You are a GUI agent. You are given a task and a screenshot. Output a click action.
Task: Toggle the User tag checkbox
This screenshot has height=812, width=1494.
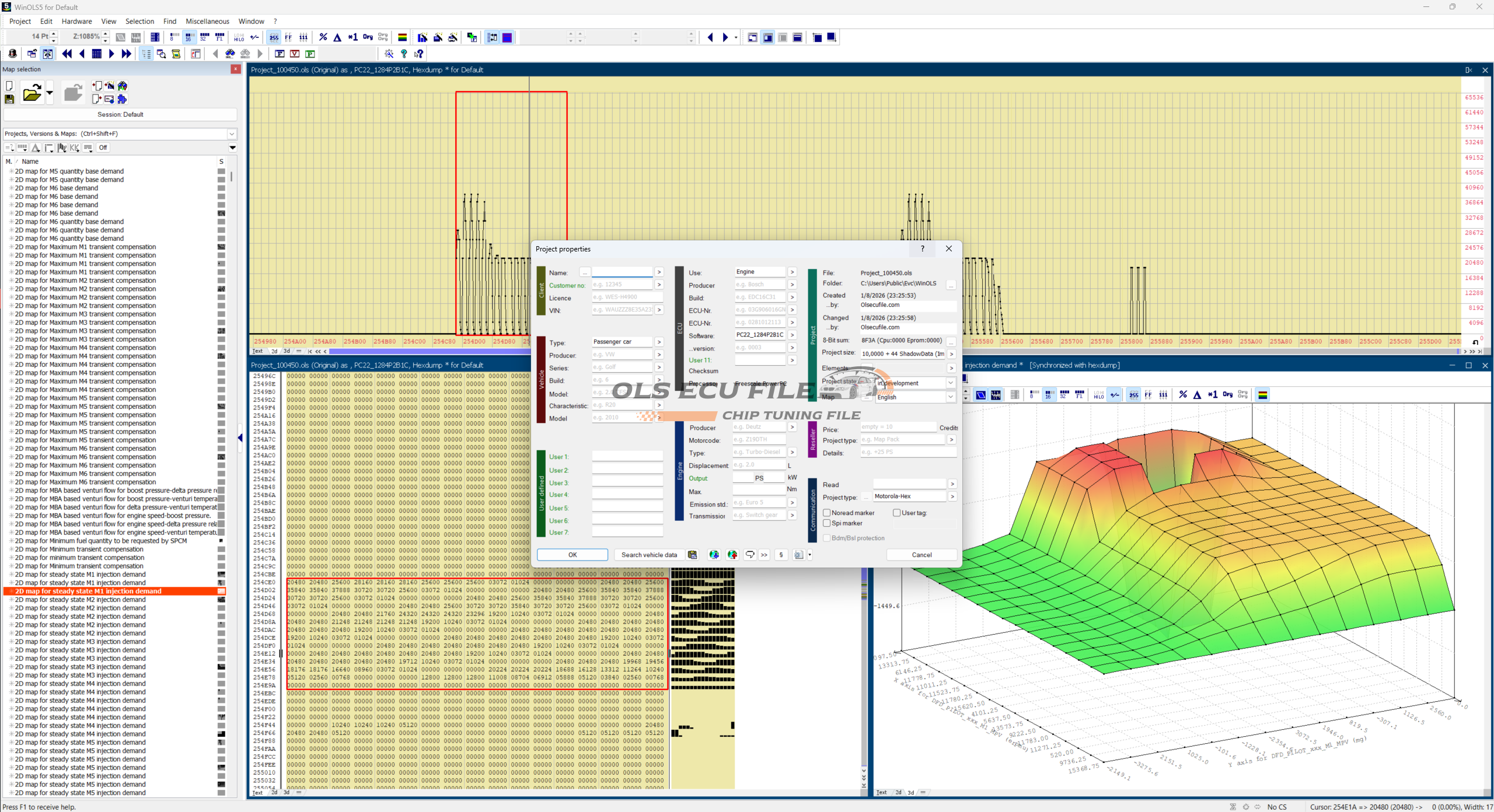897,513
